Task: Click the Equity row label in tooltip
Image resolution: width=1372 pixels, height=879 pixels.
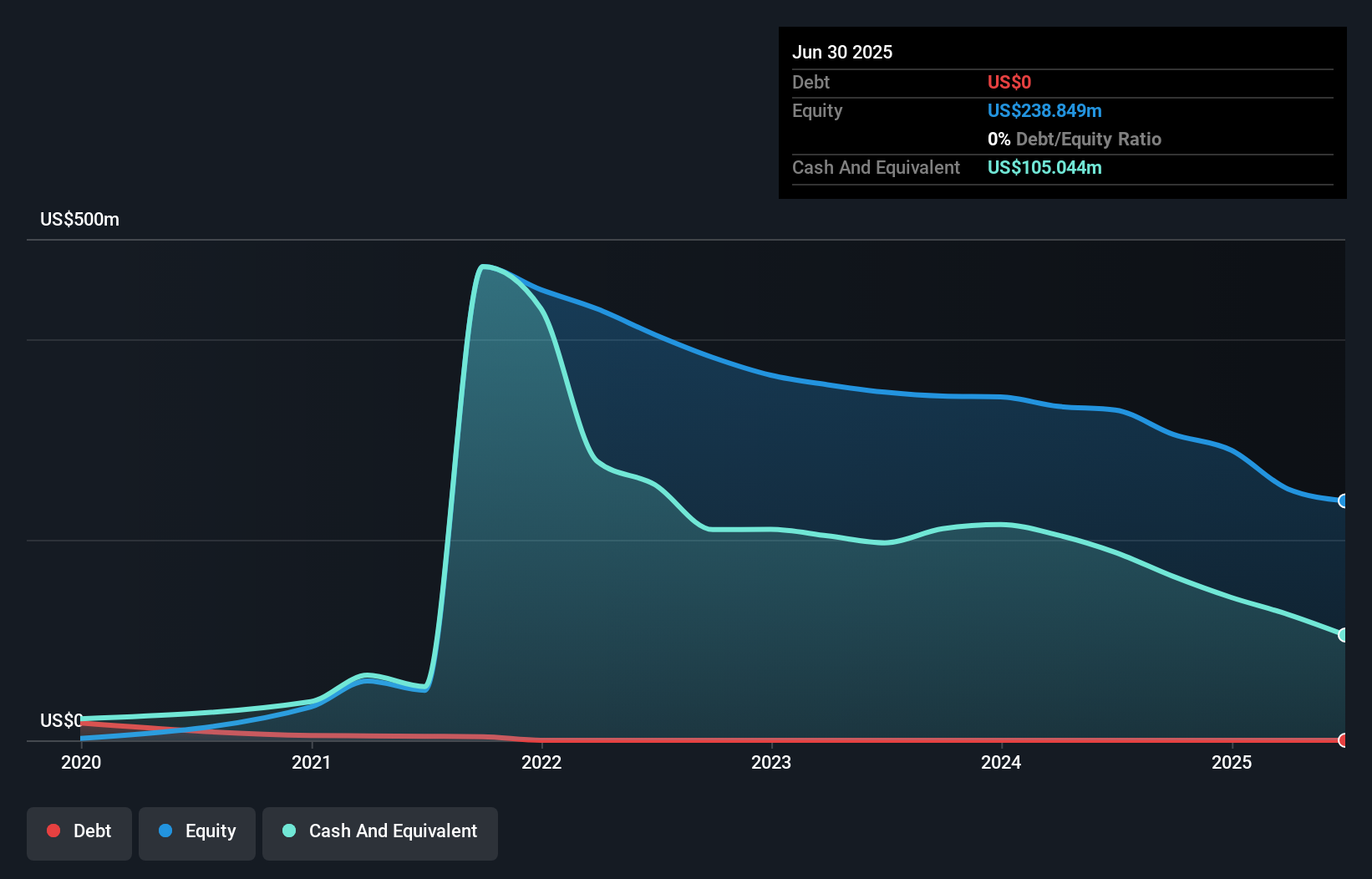Action: pos(817,110)
